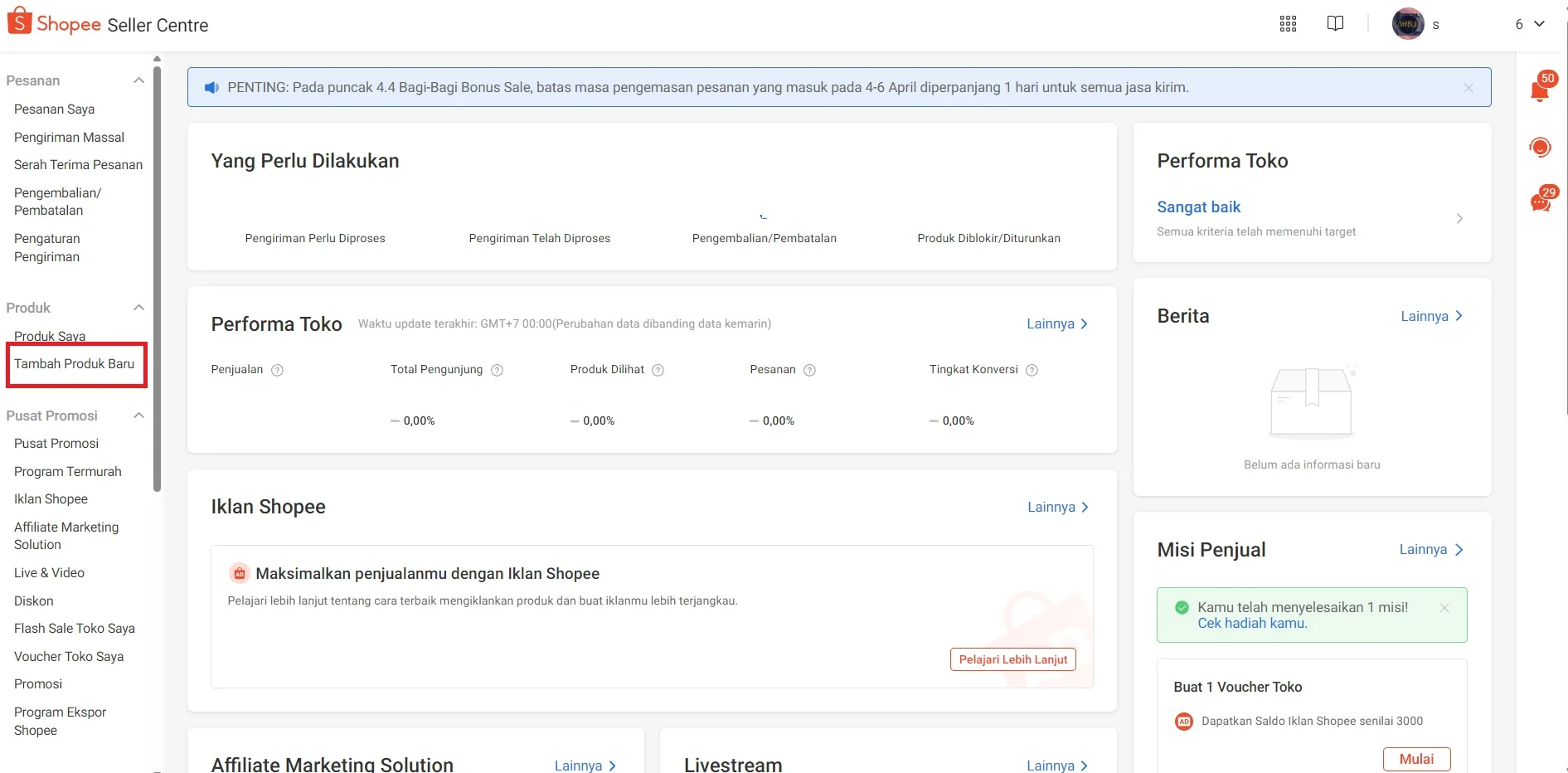
Task: Open the Education Hub book icon
Action: point(1335,23)
